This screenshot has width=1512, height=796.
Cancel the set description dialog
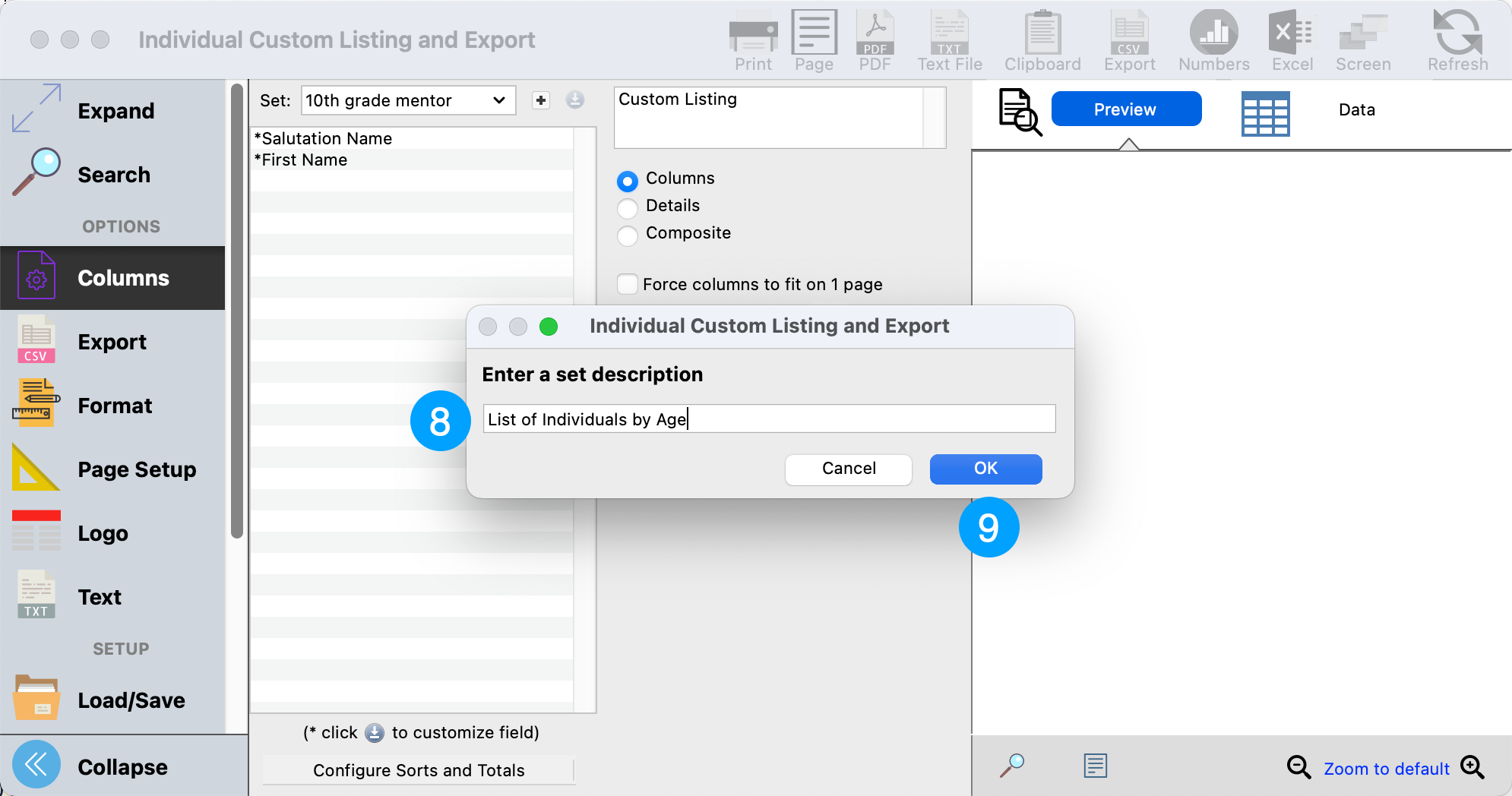[x=848, y=469]
